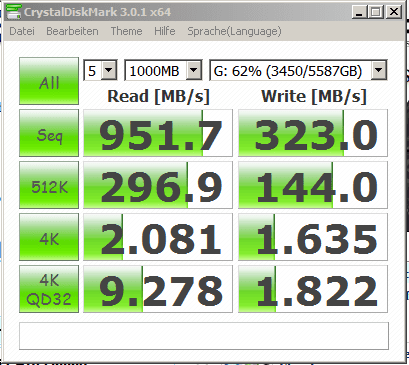Image resolution: width=409 pixels, height=365 pixels.
Task: Open the Sprache(Language) menu
Action: [234, 31]
